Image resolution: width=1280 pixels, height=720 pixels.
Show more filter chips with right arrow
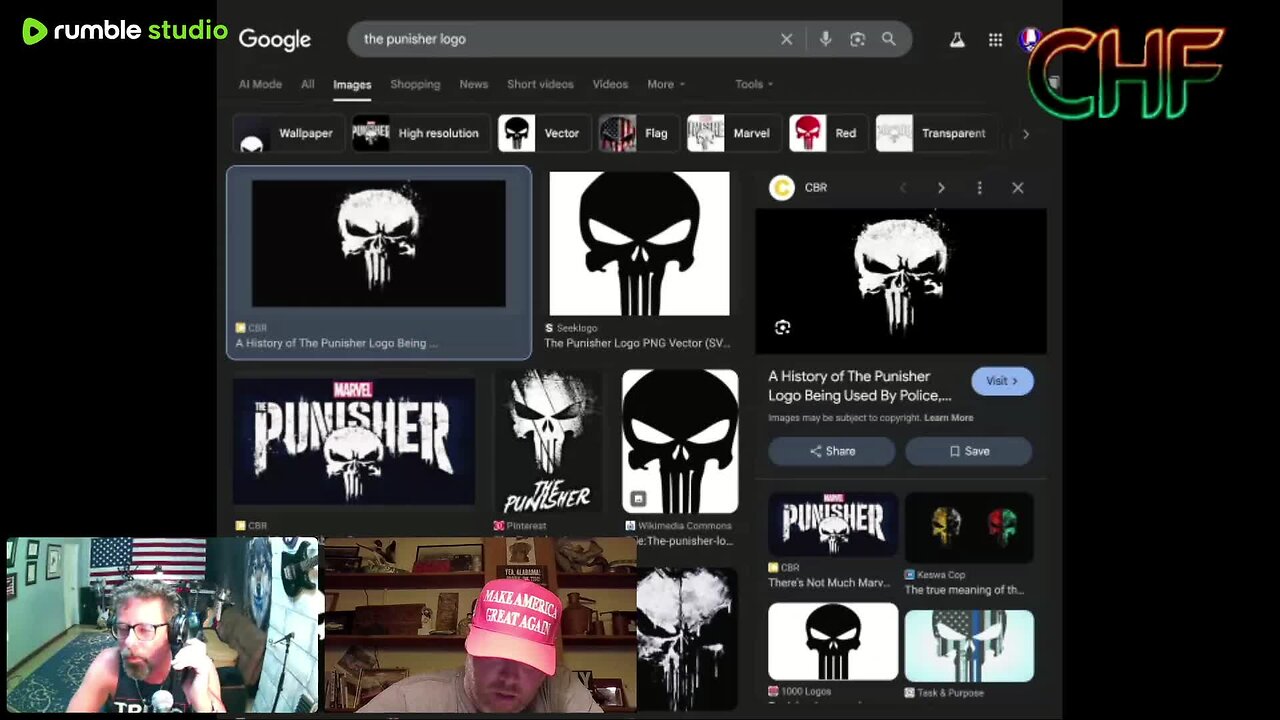[1025, 134]
